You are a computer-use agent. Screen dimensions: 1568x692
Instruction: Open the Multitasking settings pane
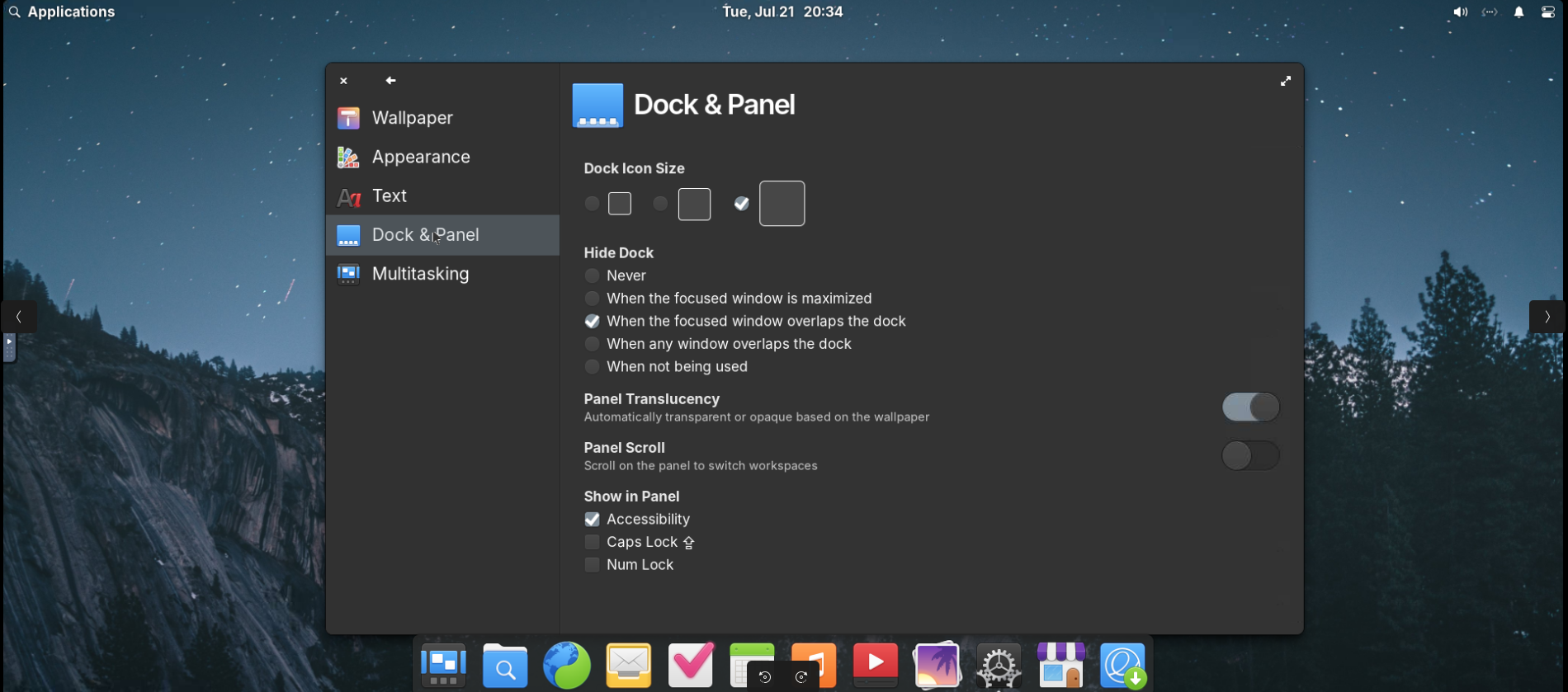[442, 274]
